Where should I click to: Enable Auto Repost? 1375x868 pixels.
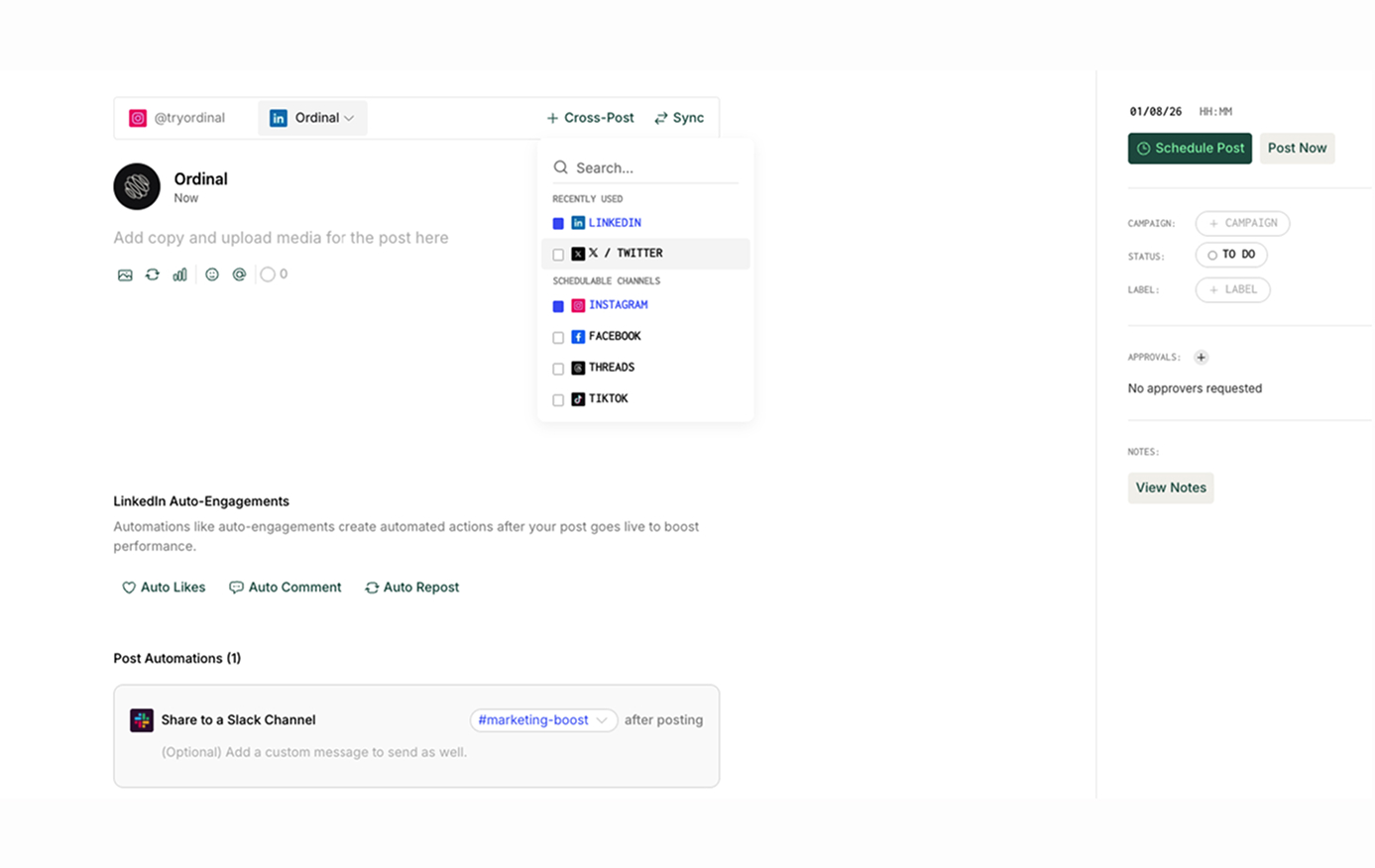click(411, 588)
